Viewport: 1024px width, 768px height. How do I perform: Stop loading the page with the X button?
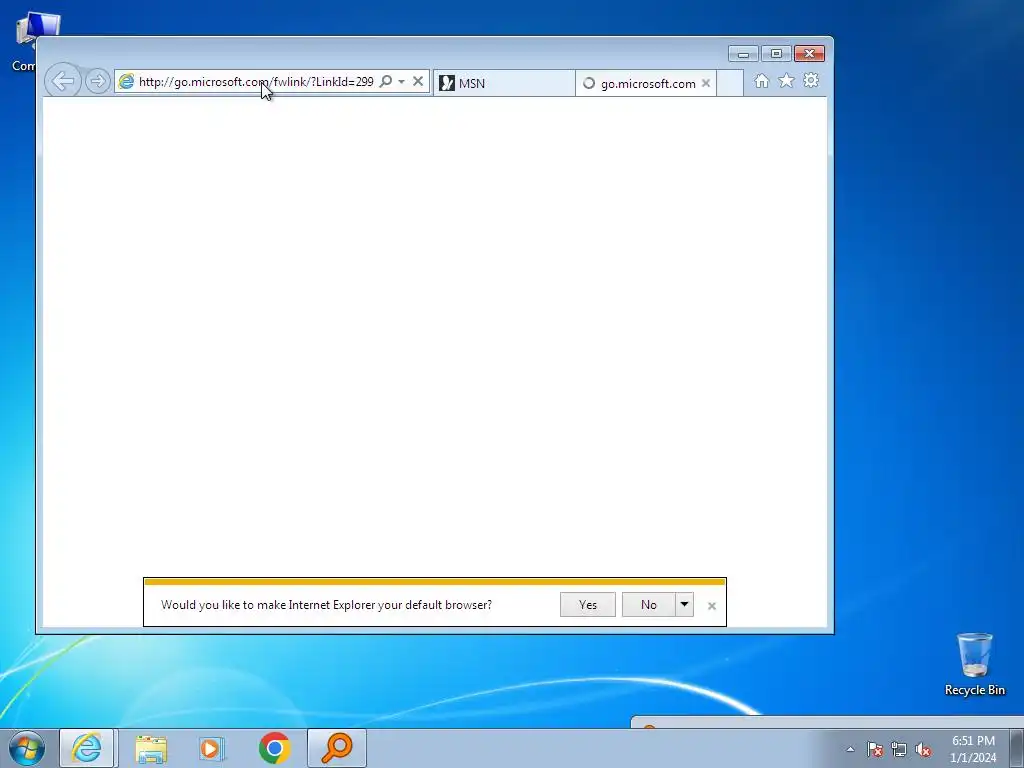click(x=418, y=82)
